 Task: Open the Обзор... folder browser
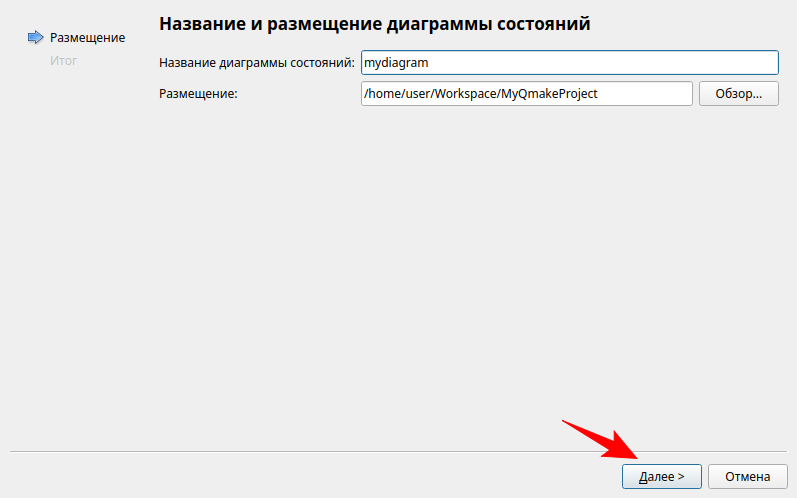click(x=738, y=94)
